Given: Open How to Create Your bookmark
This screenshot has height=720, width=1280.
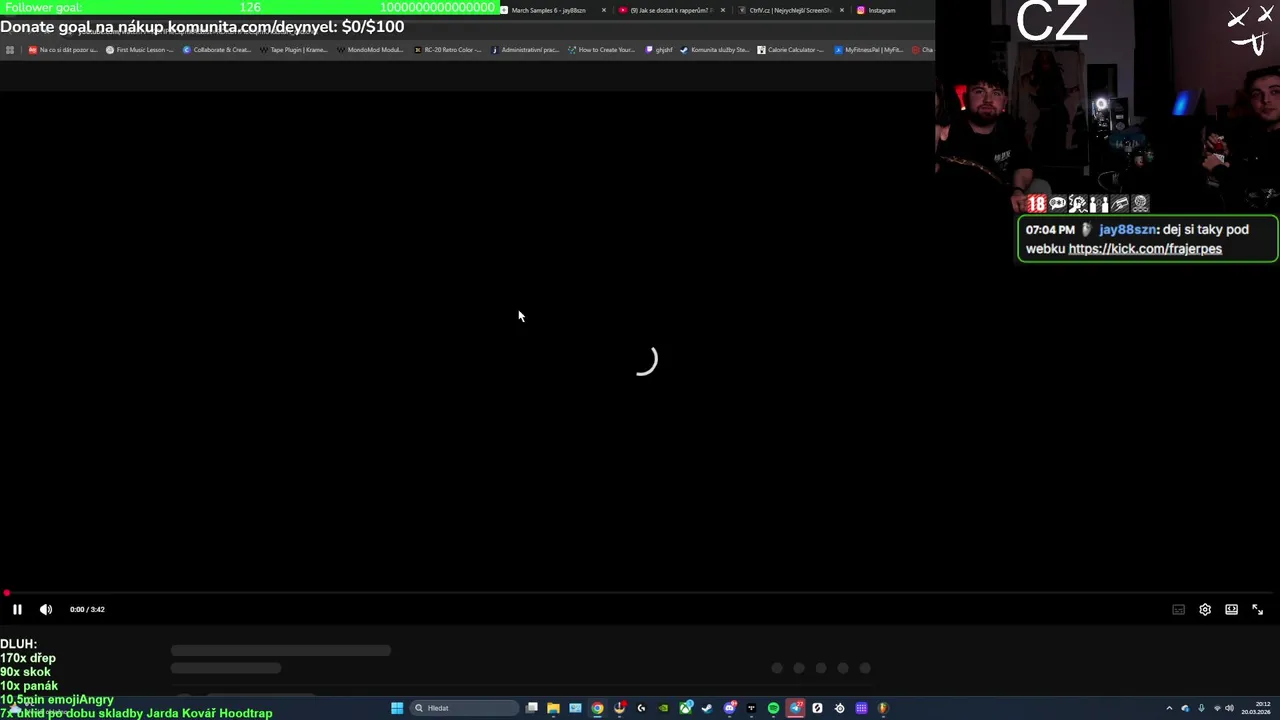Looking at the screenshot, I should point(602,50).
